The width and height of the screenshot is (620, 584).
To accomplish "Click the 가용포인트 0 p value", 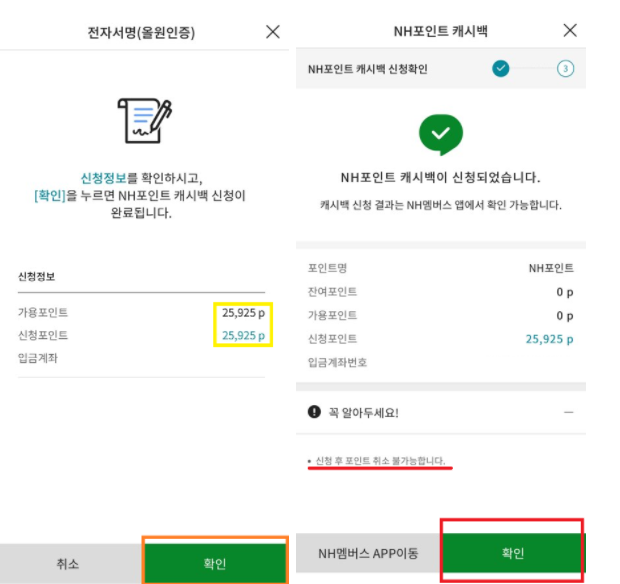I will (565, 316).
